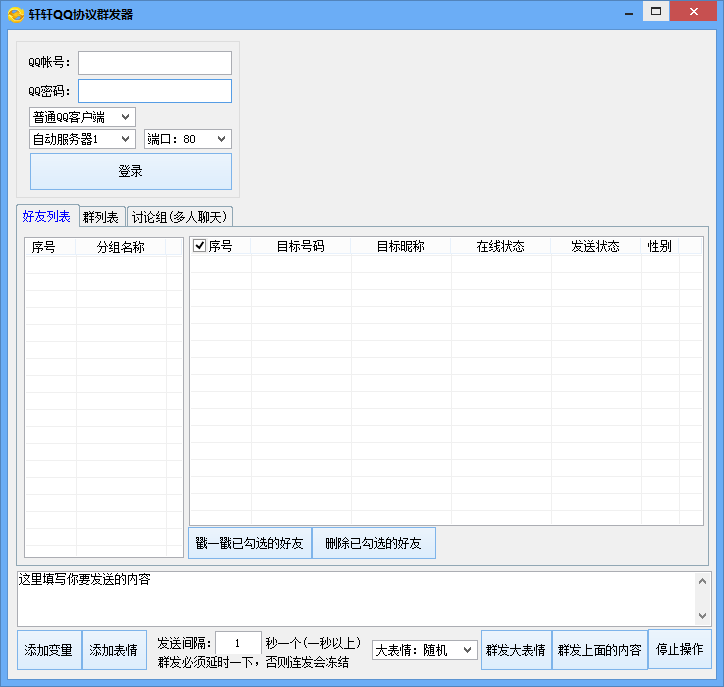This screenshot has height=687, width=724.
Task: Click the 性别 column header
Action: pyautogui.click(x=660, y=247)
